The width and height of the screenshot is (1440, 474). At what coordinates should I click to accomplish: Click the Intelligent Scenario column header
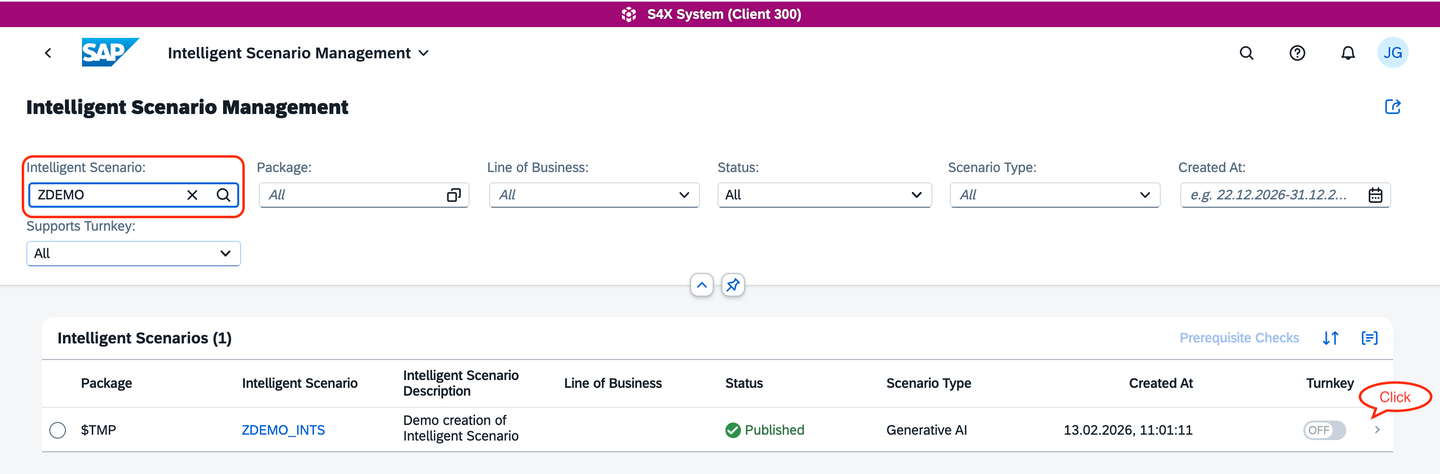299,383
